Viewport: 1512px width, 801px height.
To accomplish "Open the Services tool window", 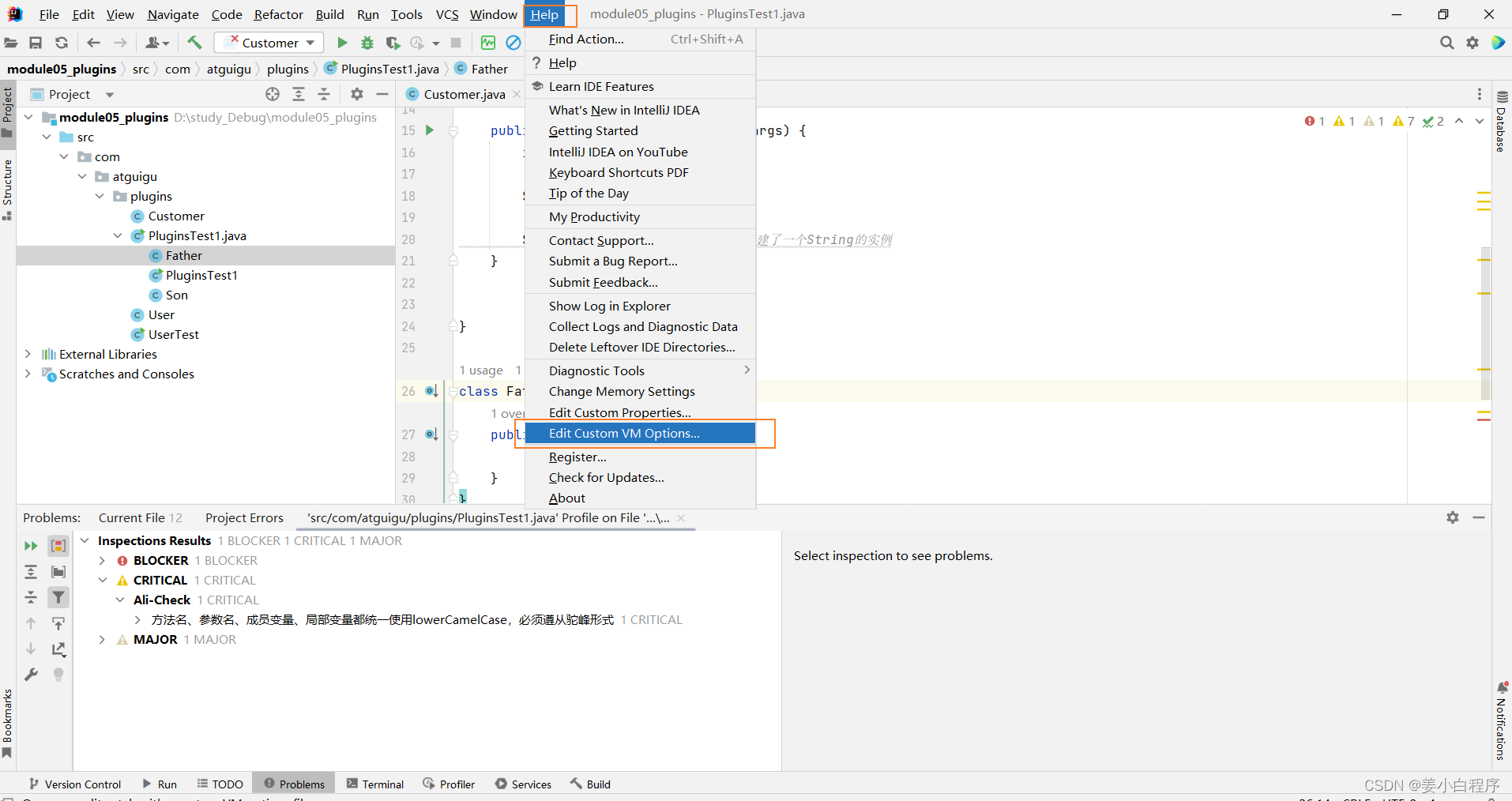I will pos(523,784).
